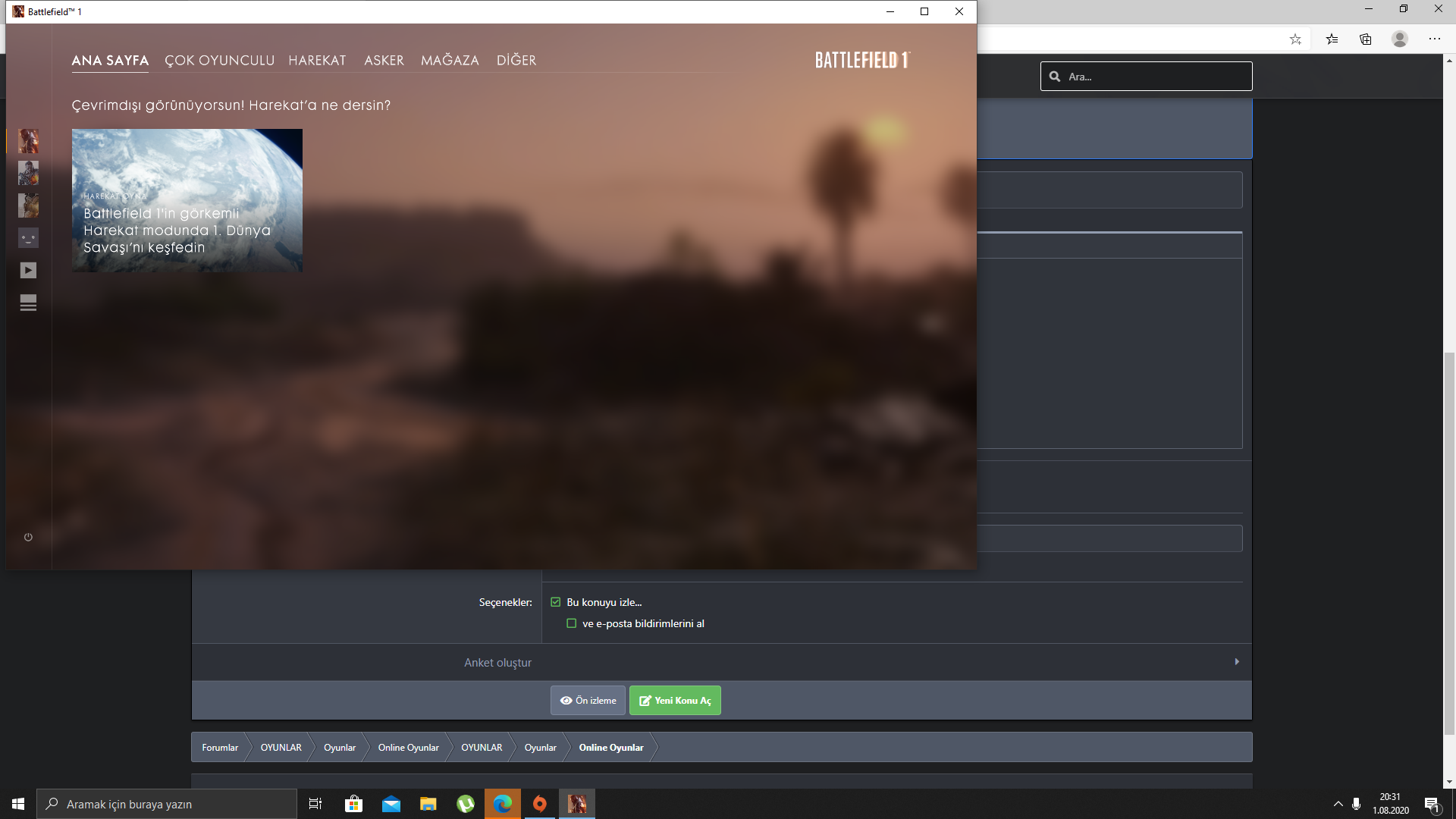1456x819 pixels.
Task: Select the third game icon in sidebar
Action: 28,206
